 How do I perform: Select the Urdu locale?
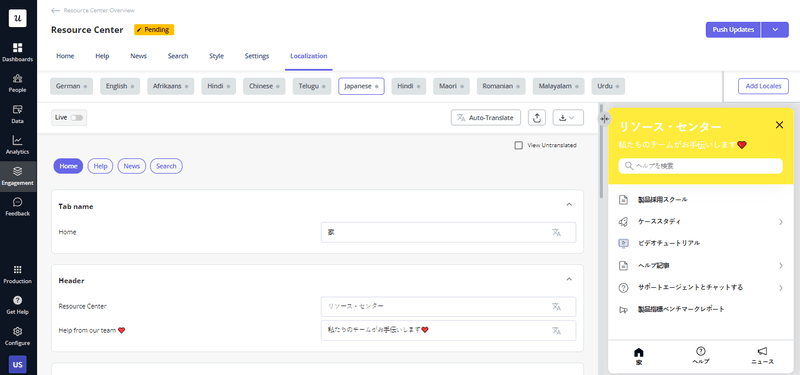tap(608, 86)
